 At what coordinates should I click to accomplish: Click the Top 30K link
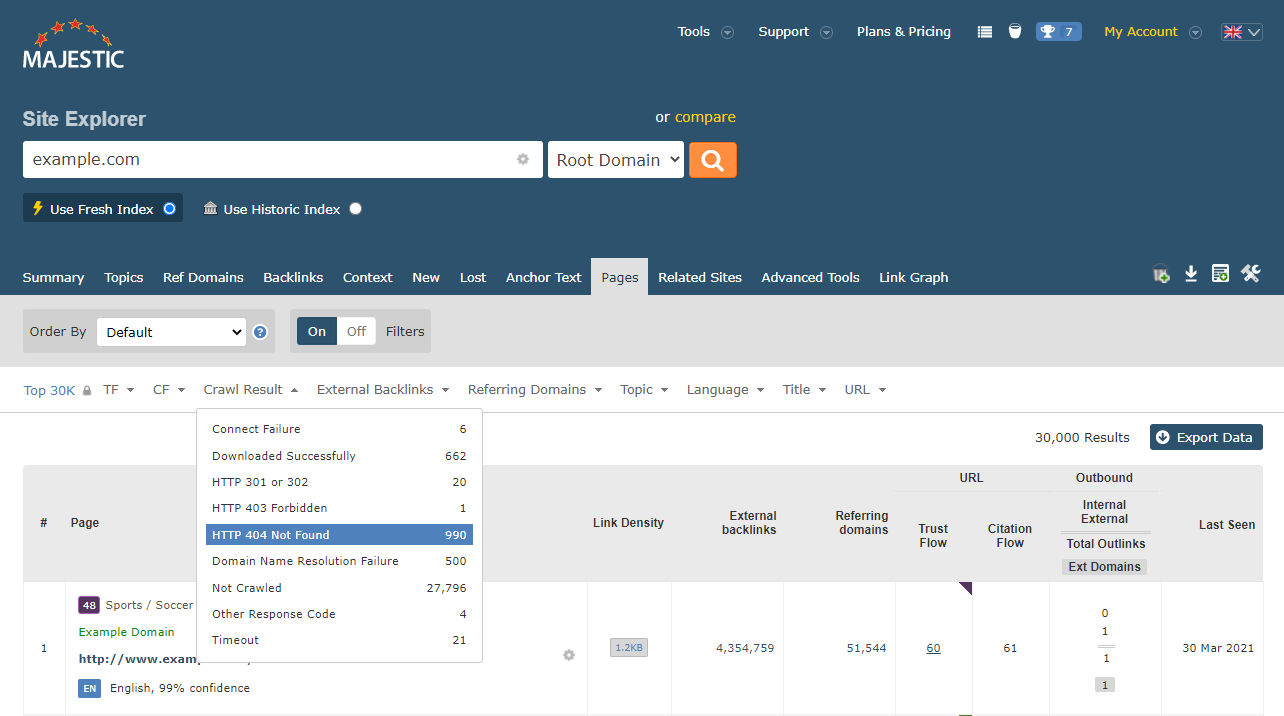pos(49,390)
